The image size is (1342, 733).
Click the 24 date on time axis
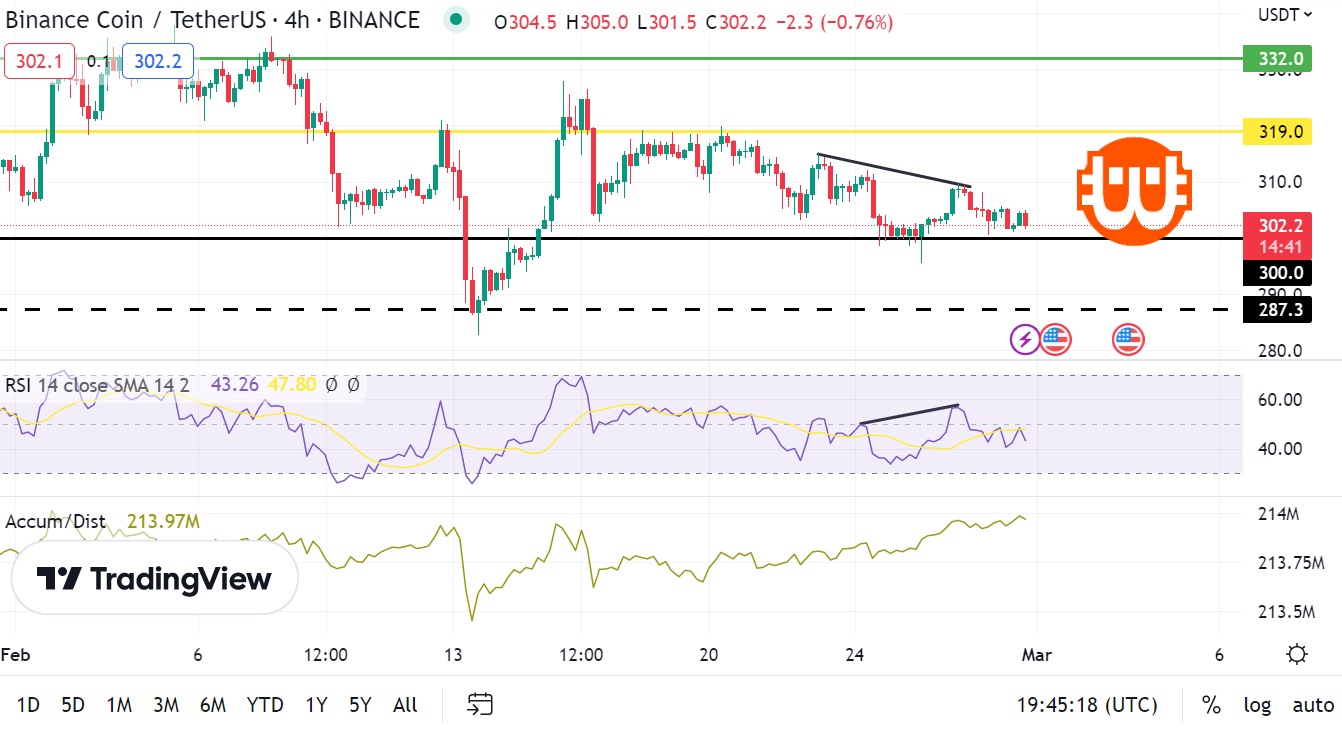click(855, 655)
